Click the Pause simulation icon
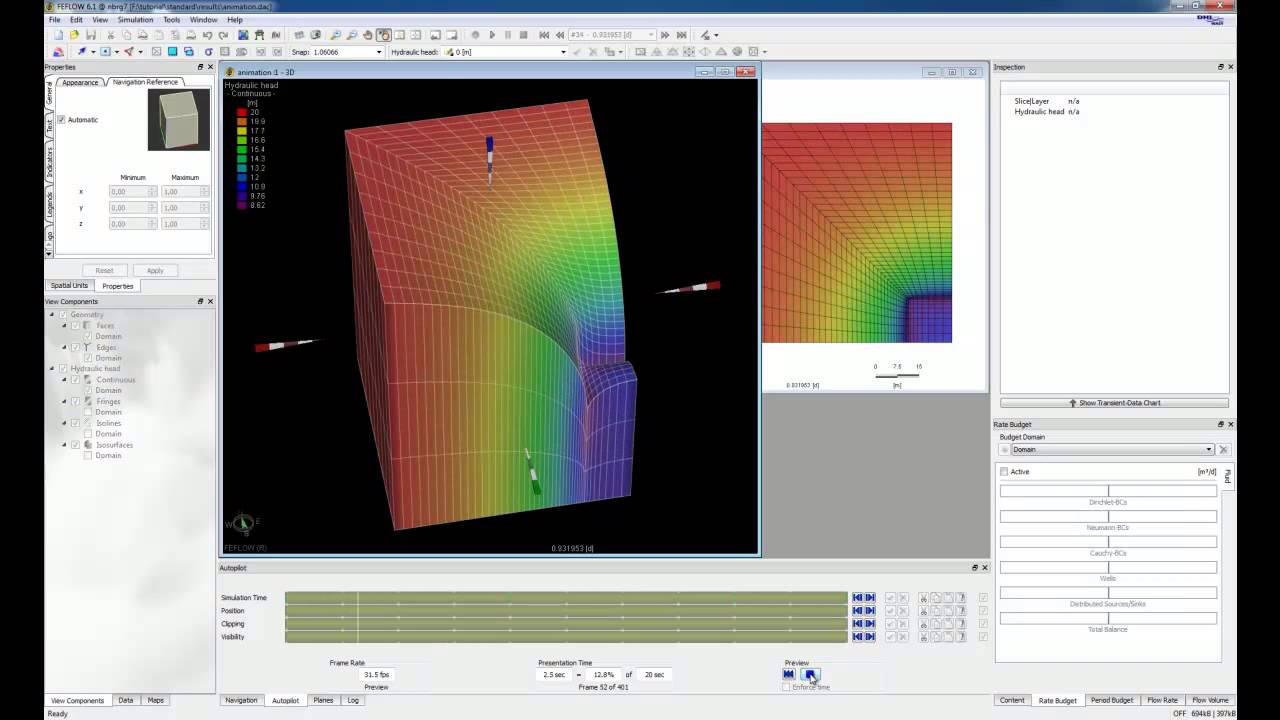Image resolution: width=1280 pixels, height=720 pixels. [508, 35]
